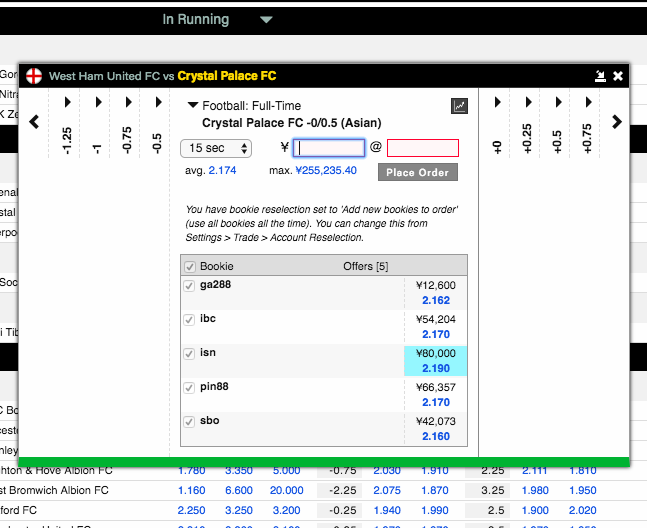Click sbo offer price 2.160
Viewport: 647px width, 528px height.
[x=436, y=436]
